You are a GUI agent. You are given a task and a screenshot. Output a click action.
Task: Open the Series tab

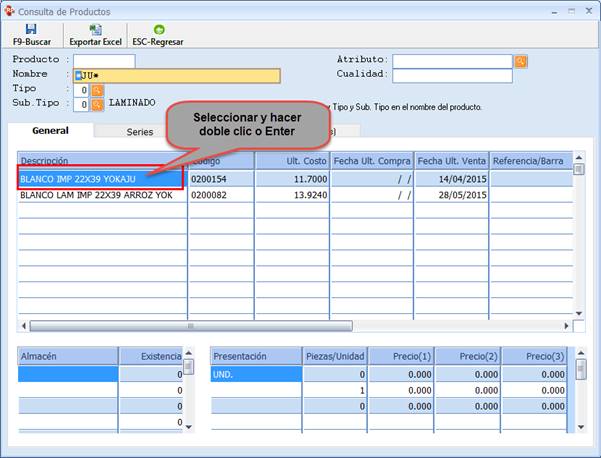140,131
